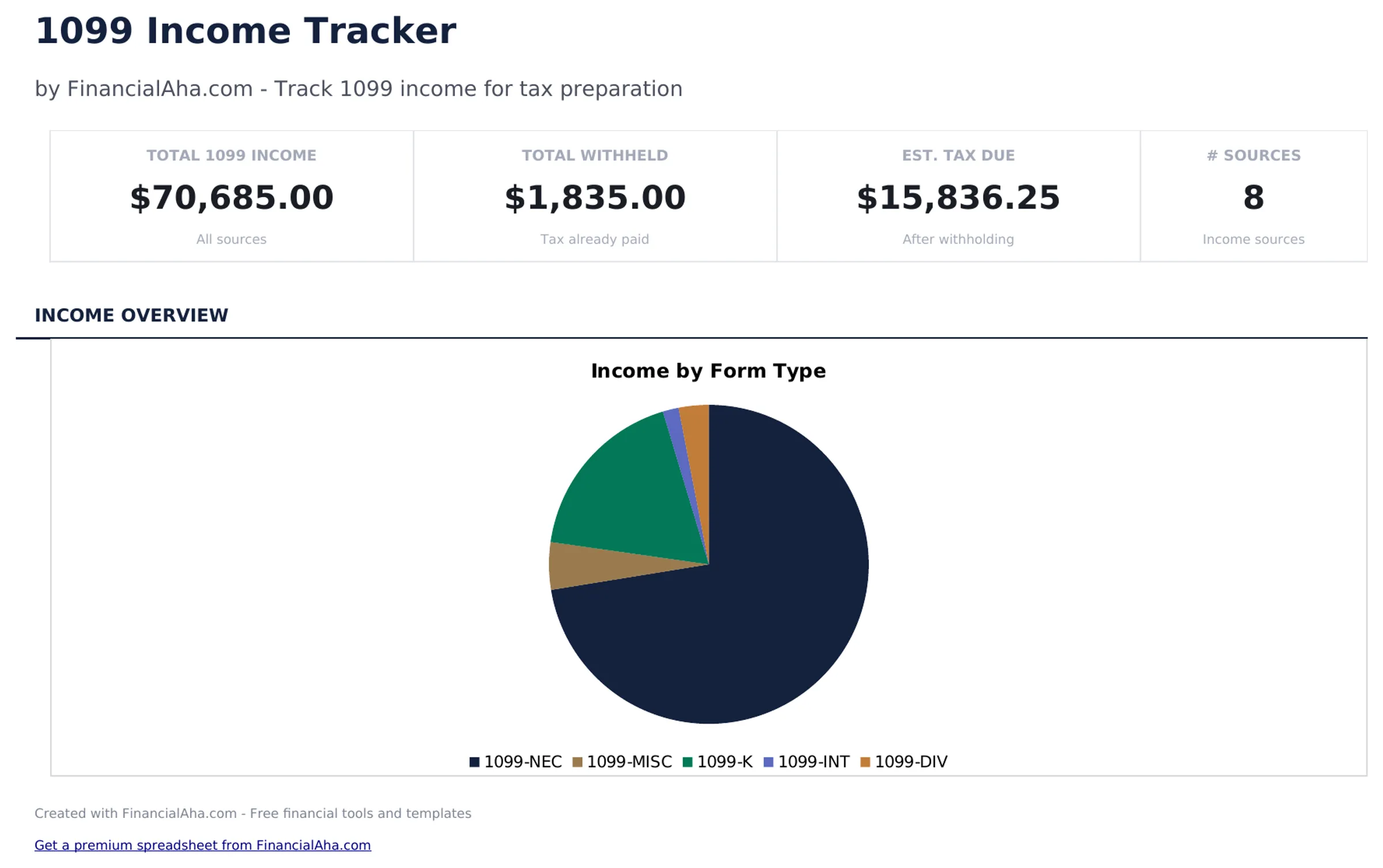Screen dimensions: 1383x868
Task: Click the # SOURCES value showing 8
Action: (x=1253, y=197)
